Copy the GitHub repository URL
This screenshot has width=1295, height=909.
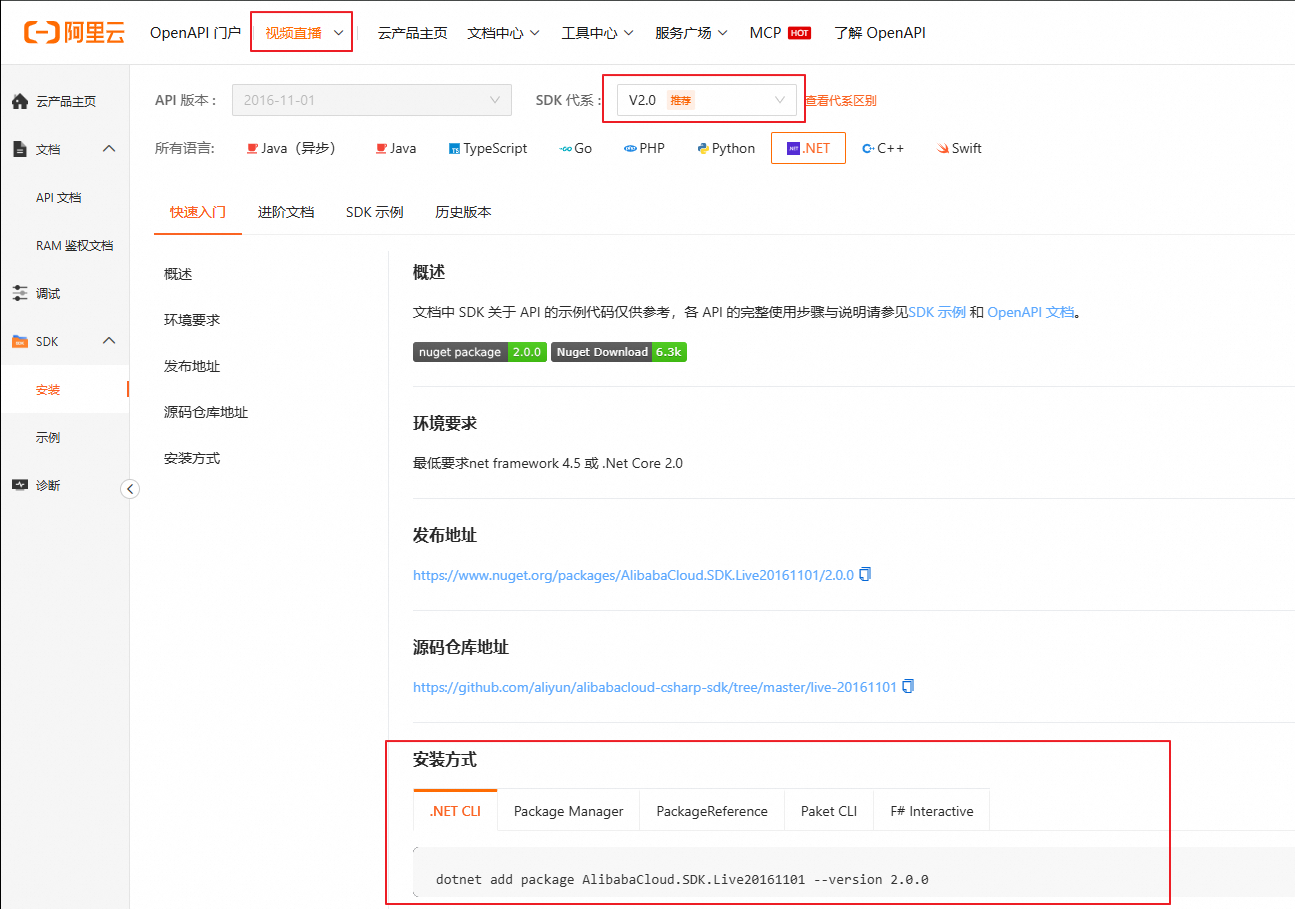coord(908,686)
